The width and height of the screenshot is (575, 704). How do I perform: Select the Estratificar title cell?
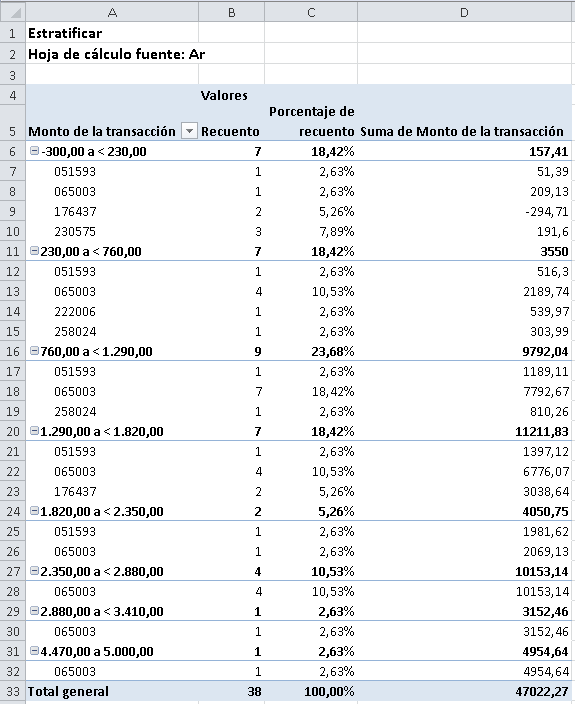tap(112, 33)
